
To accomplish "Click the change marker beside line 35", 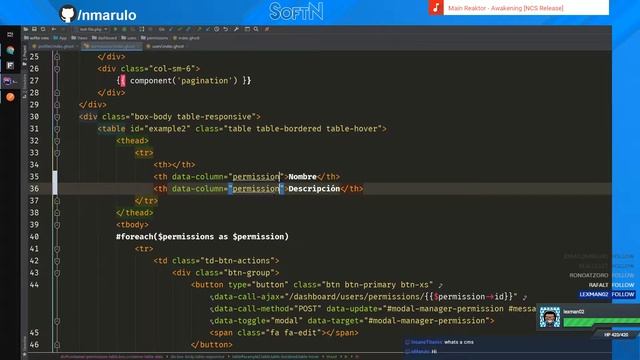I will coord(55,177).
